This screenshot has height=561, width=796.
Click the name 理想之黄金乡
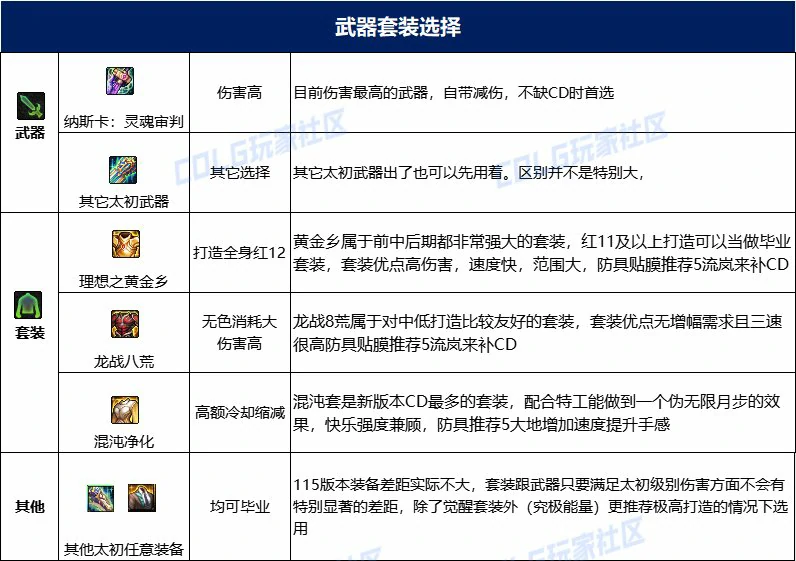pos(123,281)
